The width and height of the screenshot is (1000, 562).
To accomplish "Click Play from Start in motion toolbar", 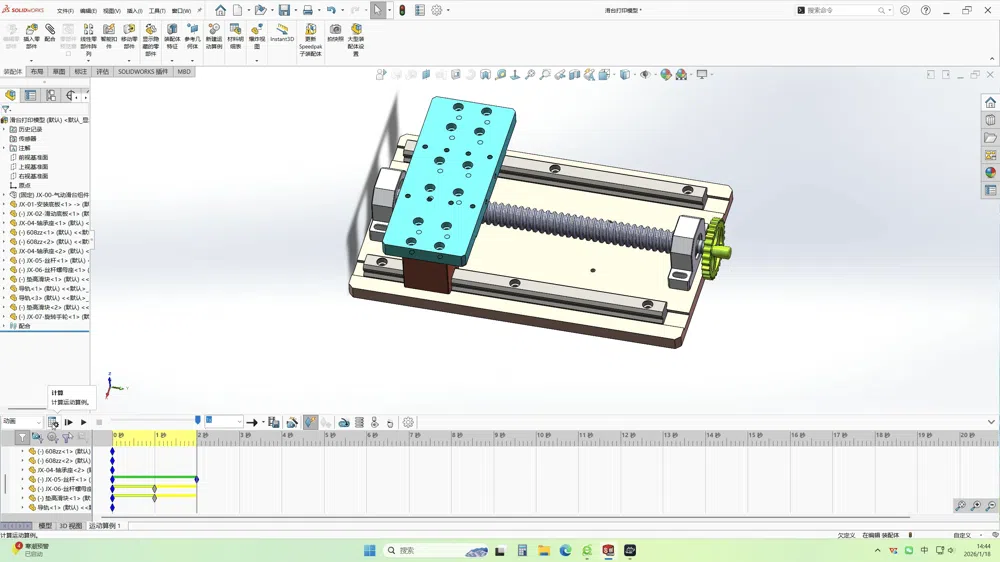I will click(68, 422).
